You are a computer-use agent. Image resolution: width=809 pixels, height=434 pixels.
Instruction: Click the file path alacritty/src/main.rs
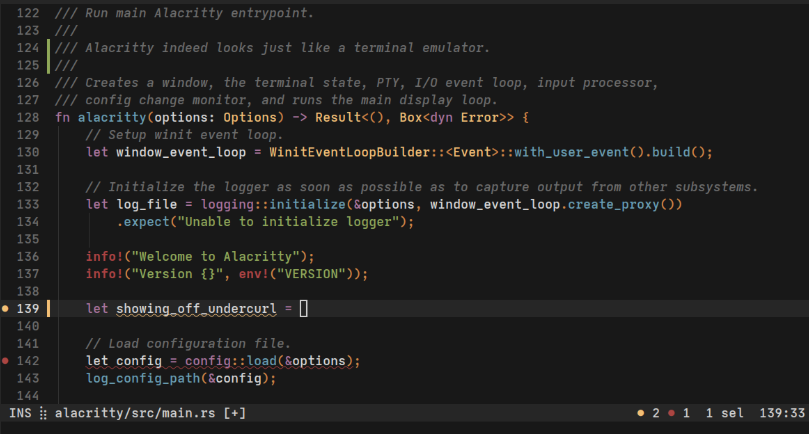[x=135, y=413]
